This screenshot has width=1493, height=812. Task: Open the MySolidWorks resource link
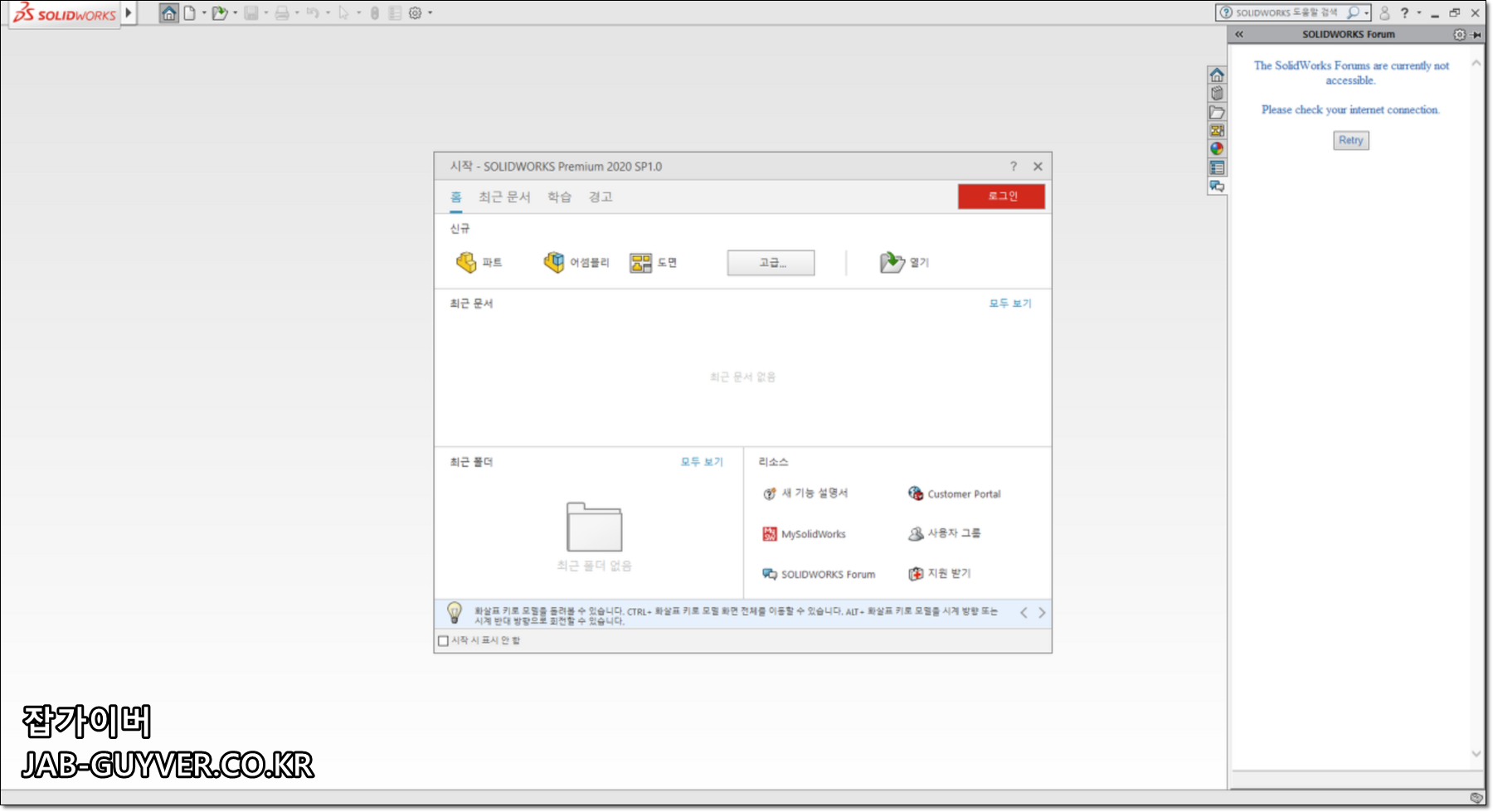click(x=805, y=534)
